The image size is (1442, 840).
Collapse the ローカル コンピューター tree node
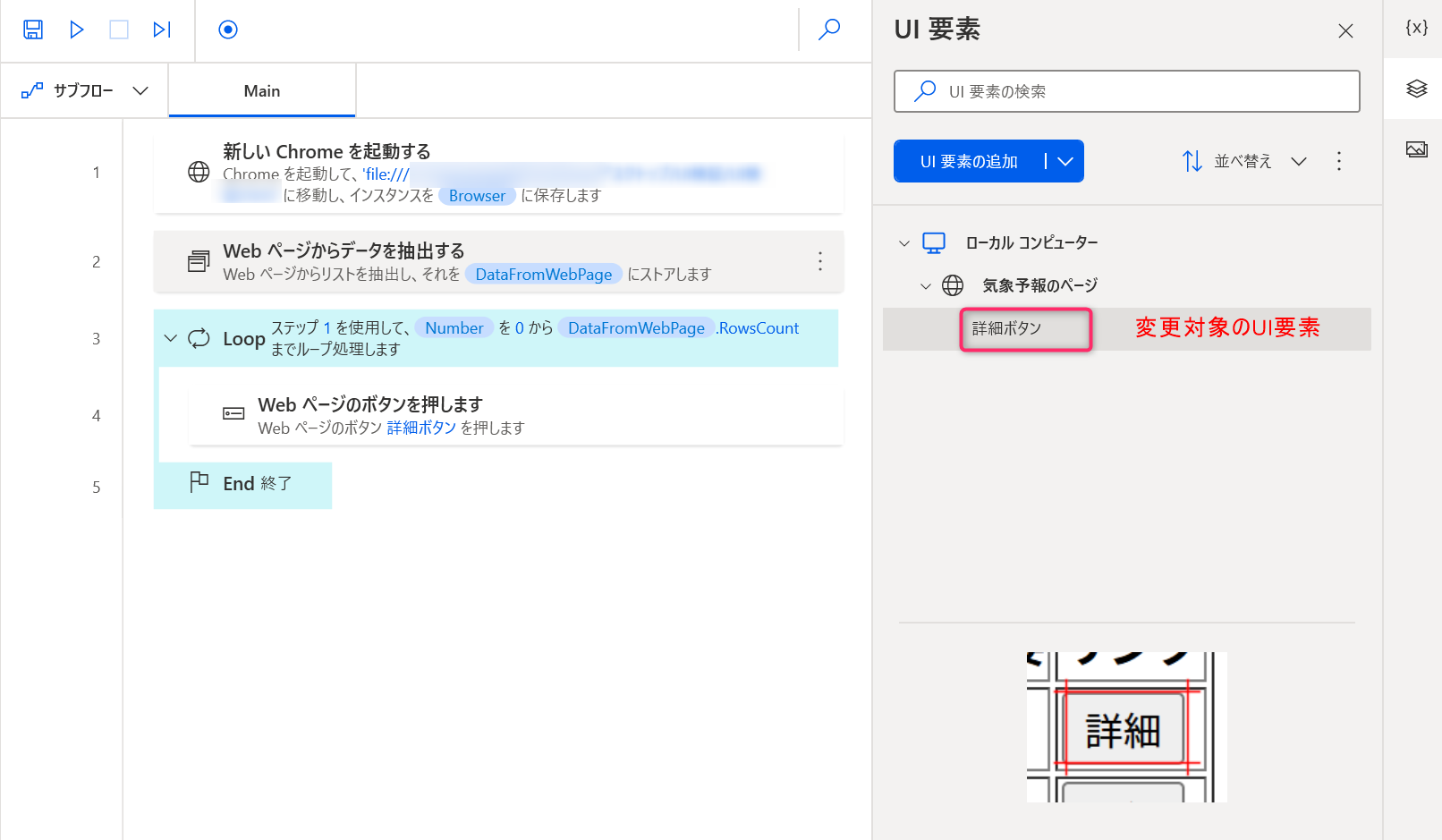[x=904, y=243]
